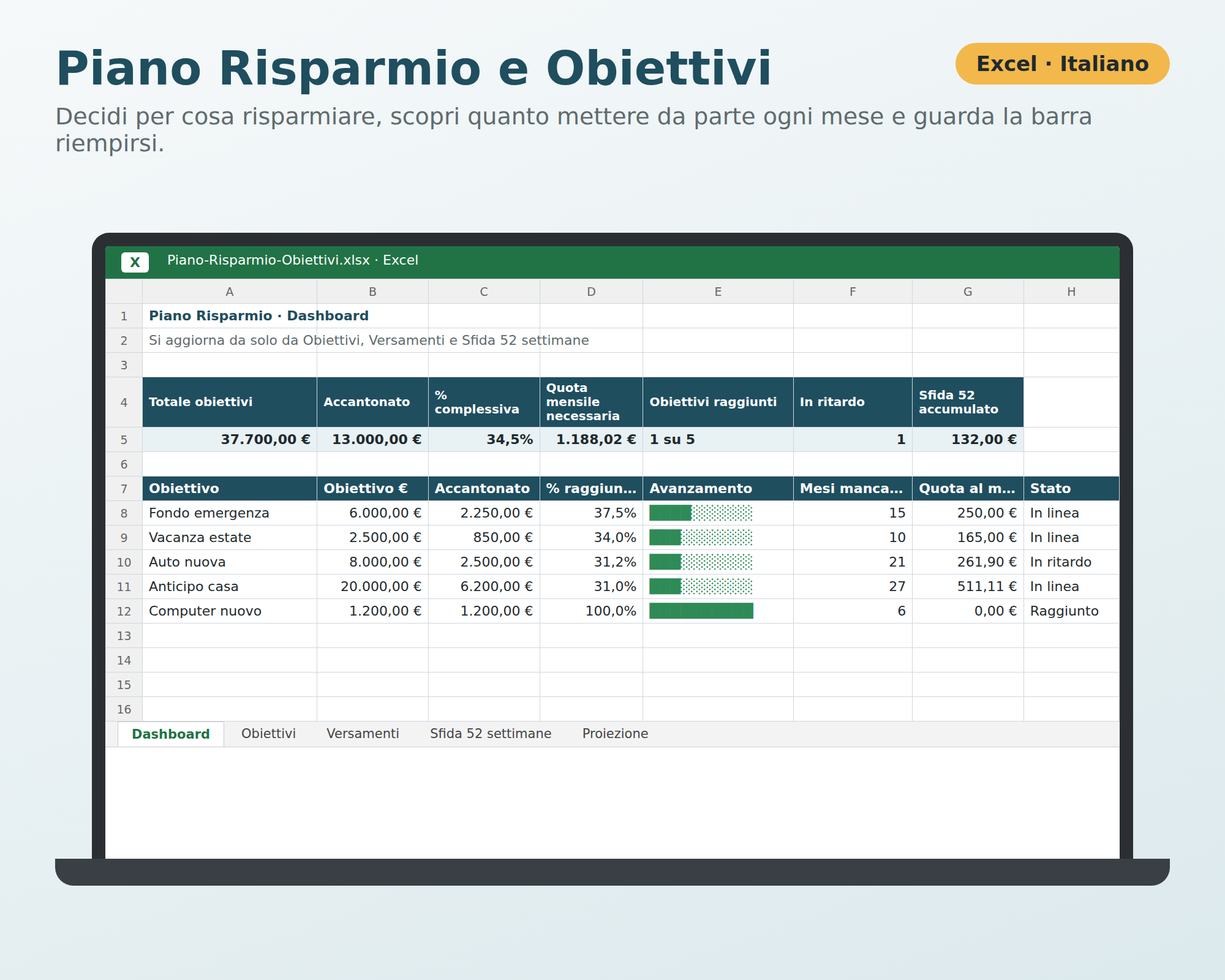Click the '% complessiva' header cell
Image resolution: width=1225 pixels, height=980 pixels.
[x=484, y=402]
